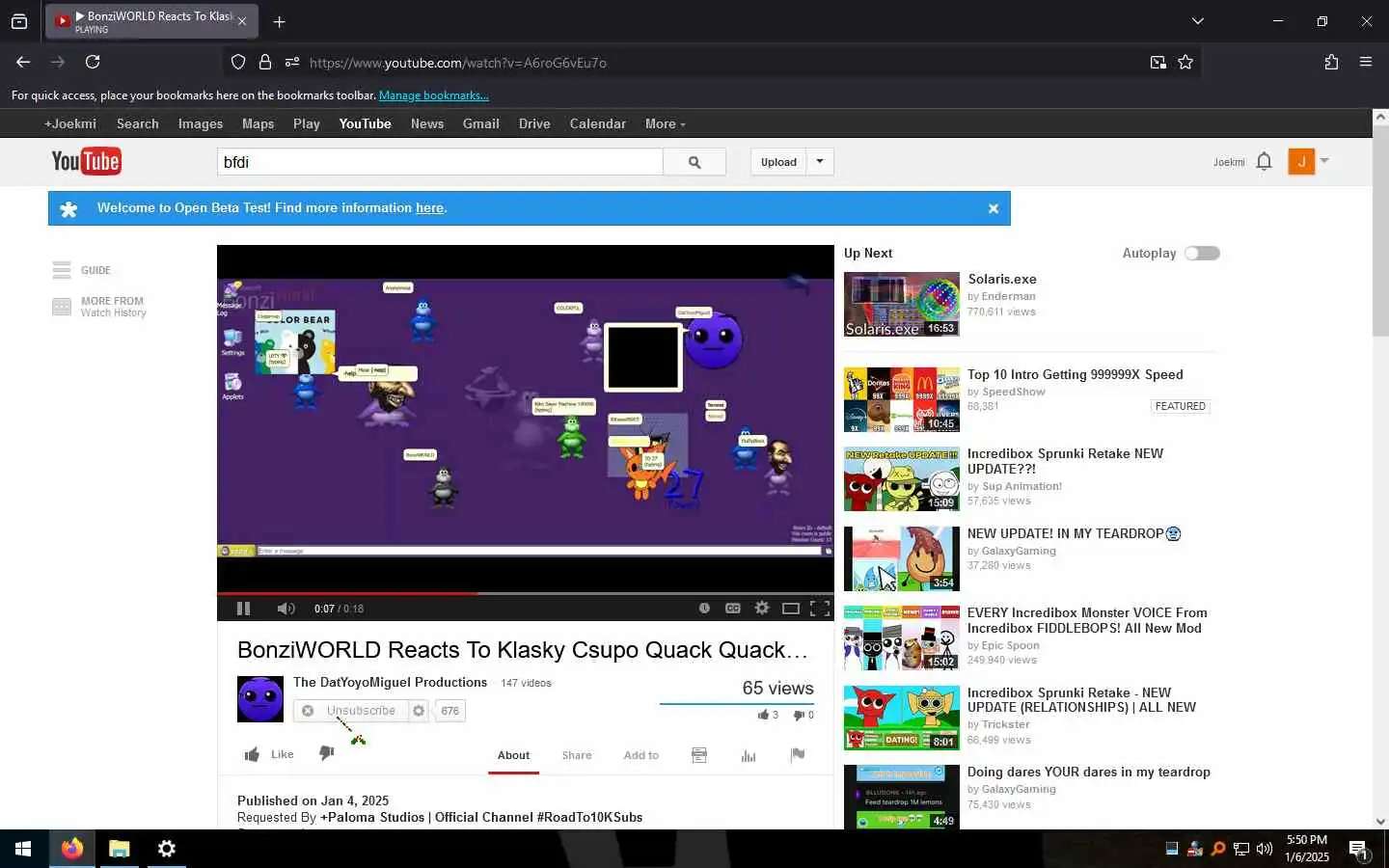This screenshot has width=1389, height=868.
Task: Close the Open Beta Test banner
Action: (x=994, y=208)
